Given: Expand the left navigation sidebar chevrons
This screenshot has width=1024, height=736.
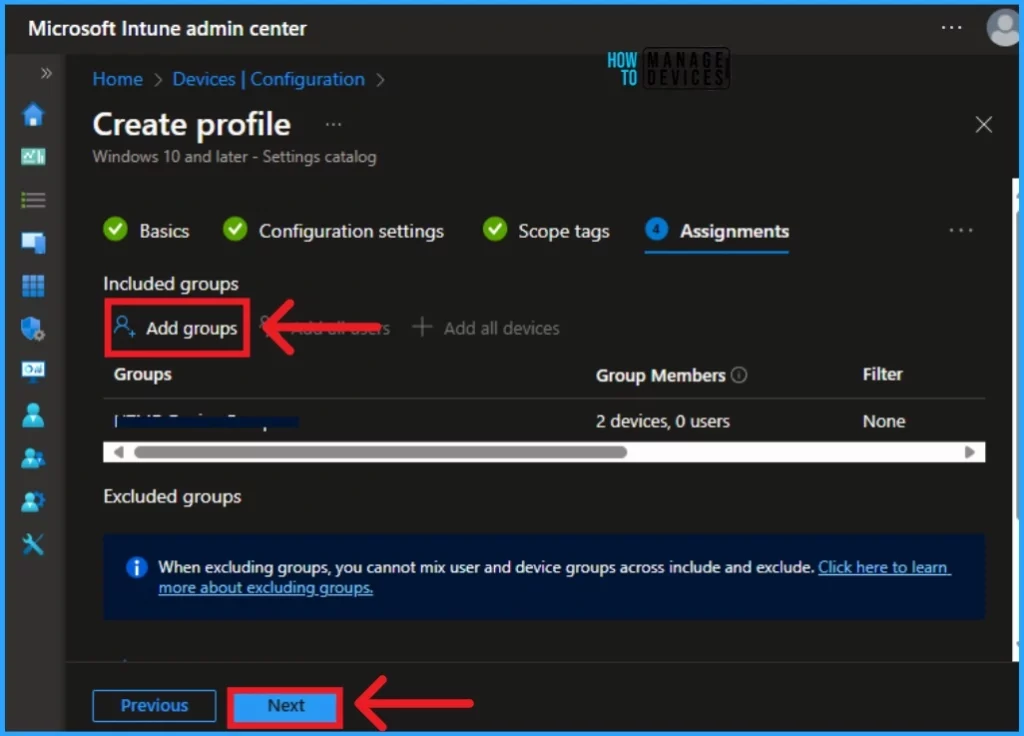Looking at the screenshot, I should pos(46,73).
